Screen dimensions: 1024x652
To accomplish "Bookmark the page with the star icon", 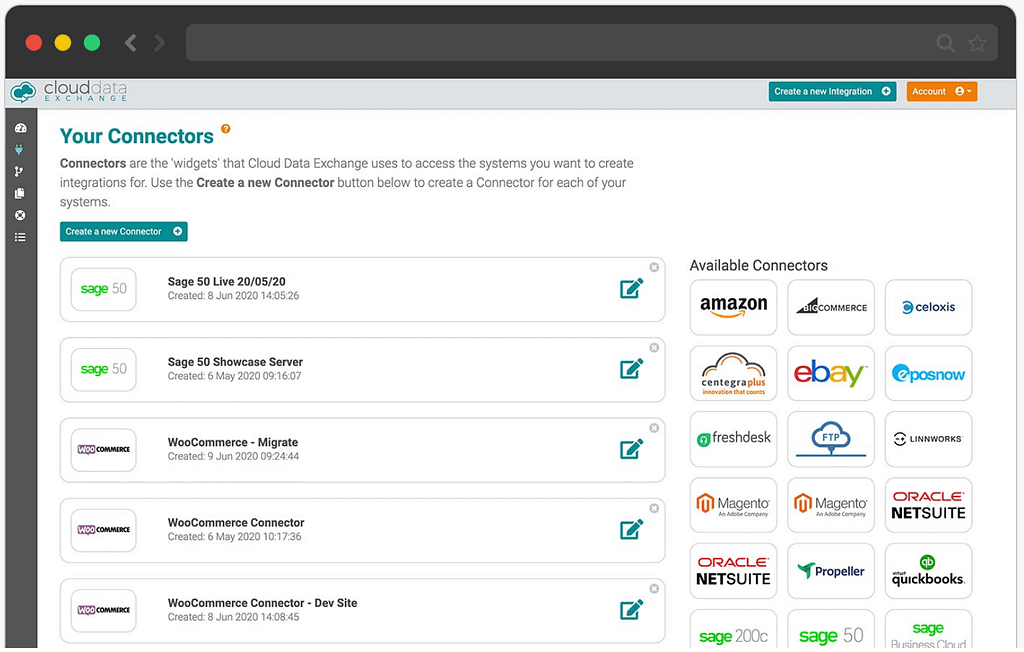I will (977, 43).
